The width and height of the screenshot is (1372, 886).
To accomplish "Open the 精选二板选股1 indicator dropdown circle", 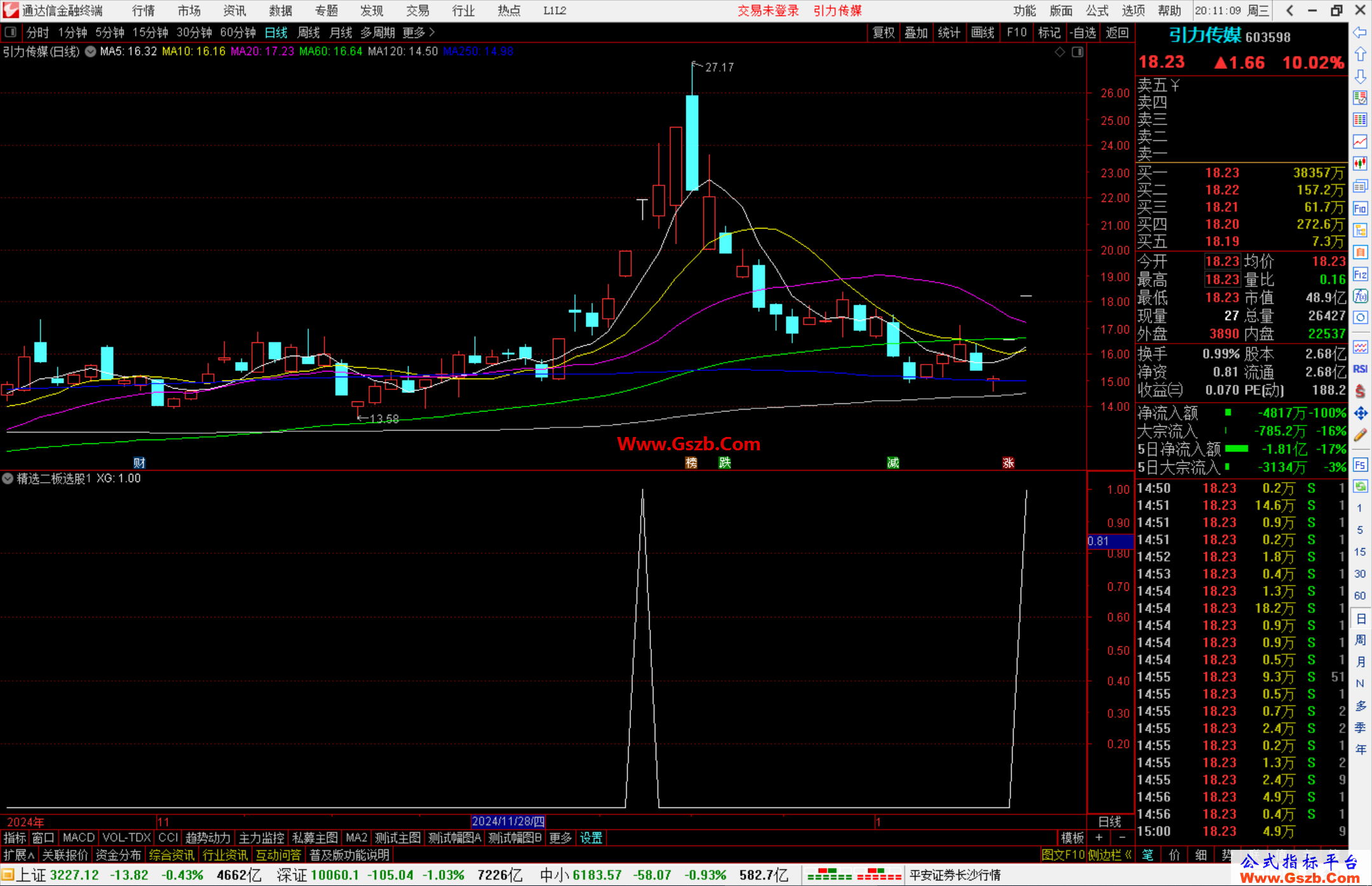I will [x=8, y=478].
